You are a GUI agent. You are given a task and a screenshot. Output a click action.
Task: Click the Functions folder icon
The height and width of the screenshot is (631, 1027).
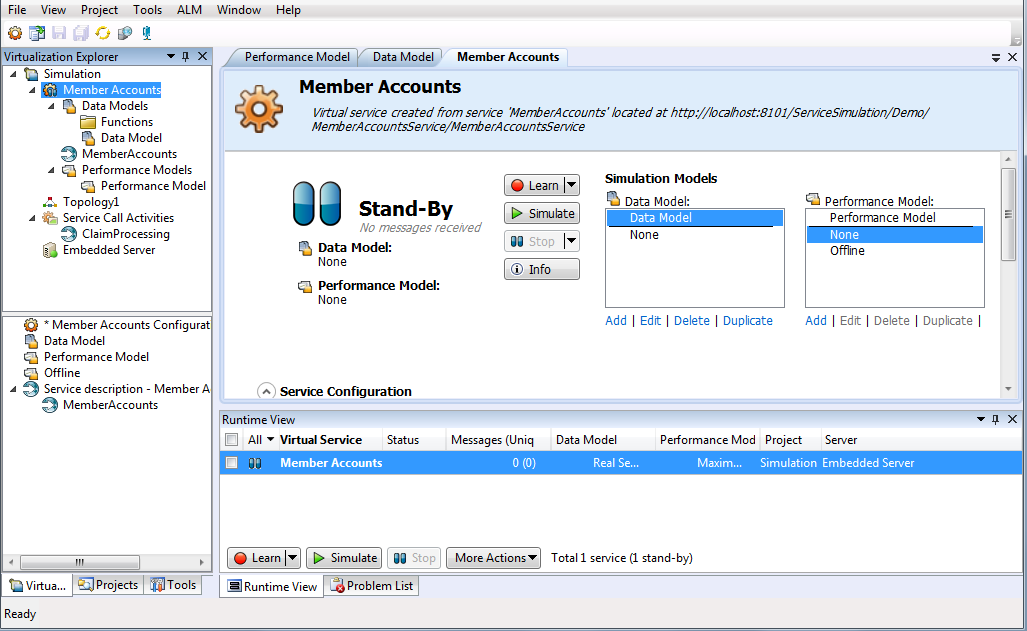pos(88,122)
